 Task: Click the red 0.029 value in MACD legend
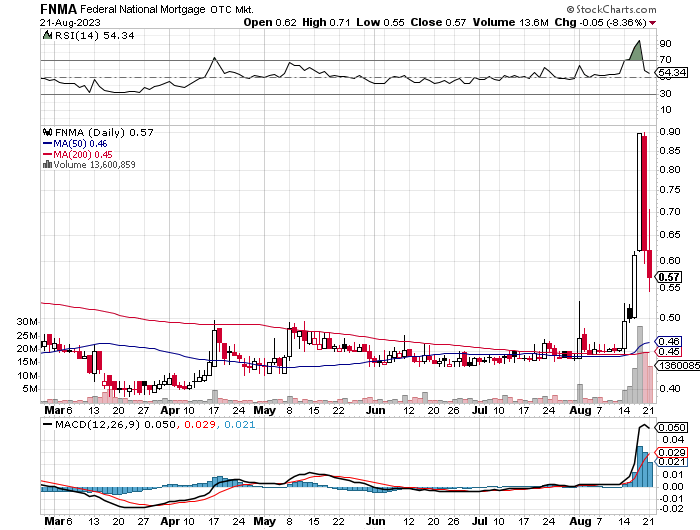tap(200, 425)
